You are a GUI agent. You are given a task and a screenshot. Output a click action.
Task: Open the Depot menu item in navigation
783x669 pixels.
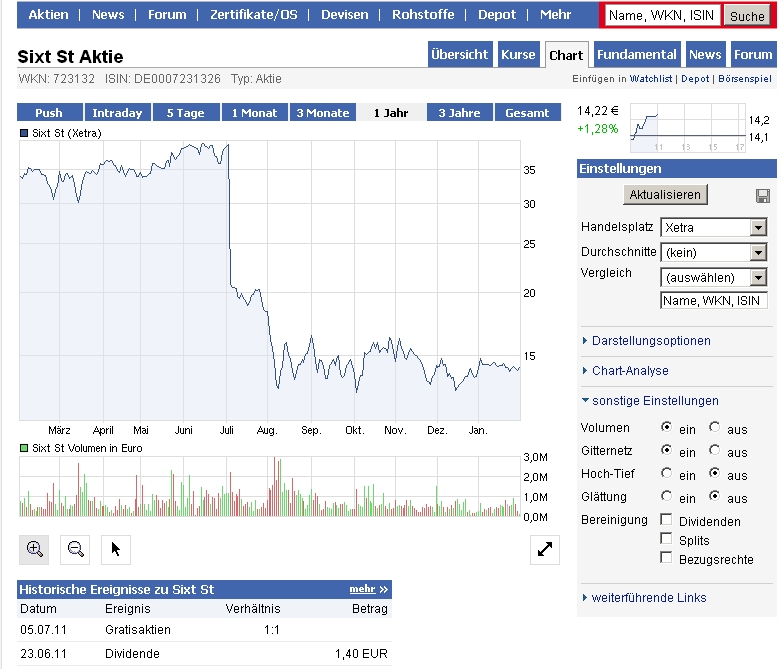(497, 14)
